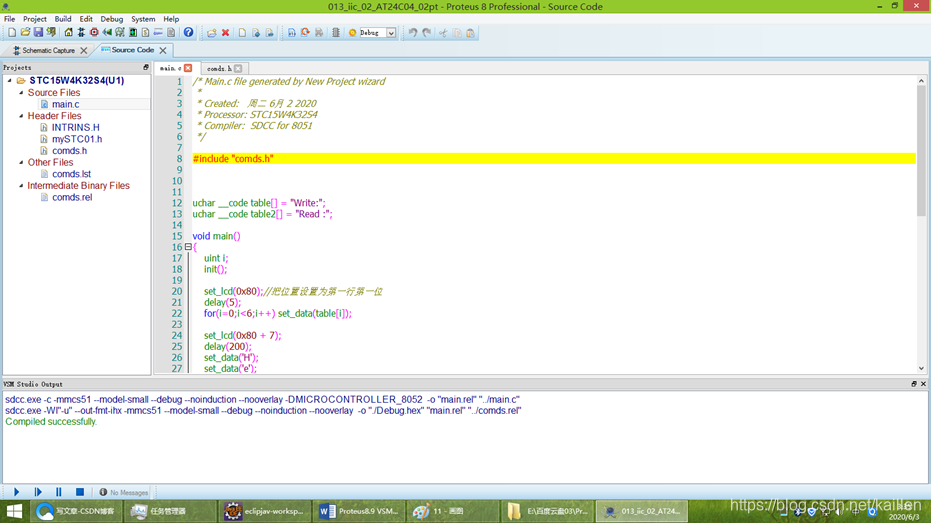Click the New File toolbar icon
The width and height of the screenshot is (931, 524).
click(x=242, y=33)
